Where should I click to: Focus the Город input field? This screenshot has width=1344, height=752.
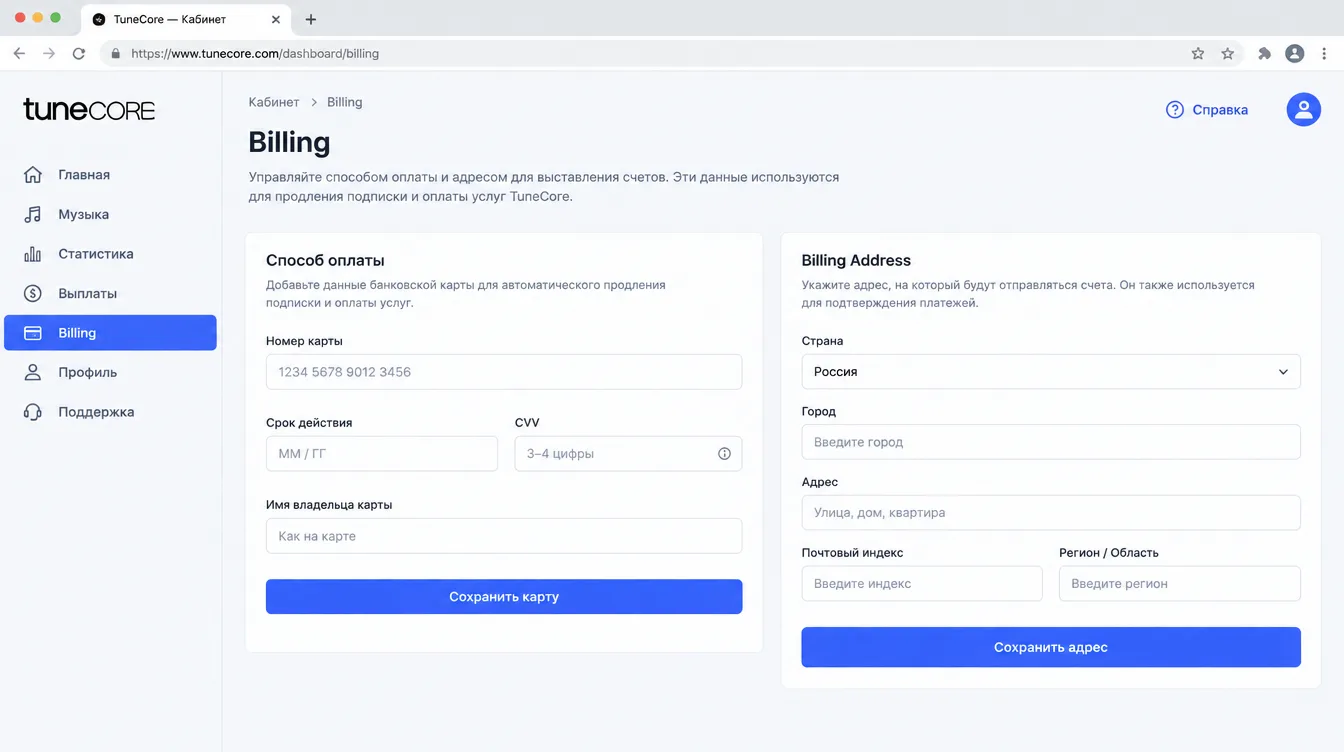[x=1051, y=442]
